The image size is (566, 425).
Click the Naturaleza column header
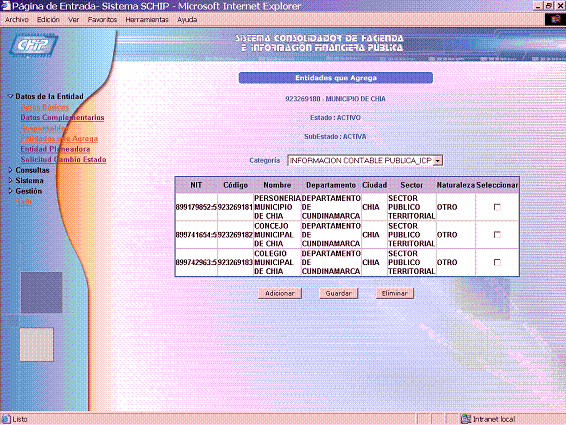pyautogui.click(x=456, y=185)
